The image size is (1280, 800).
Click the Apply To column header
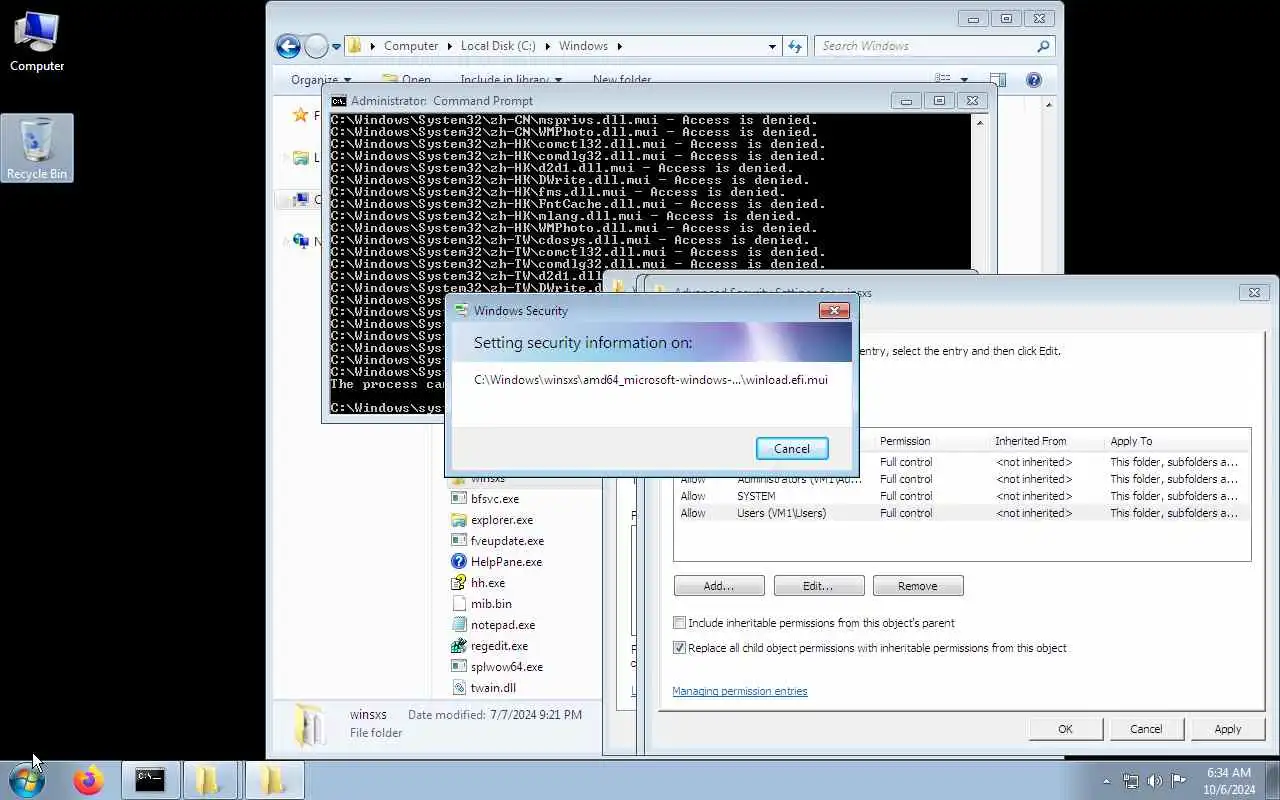1176,441
